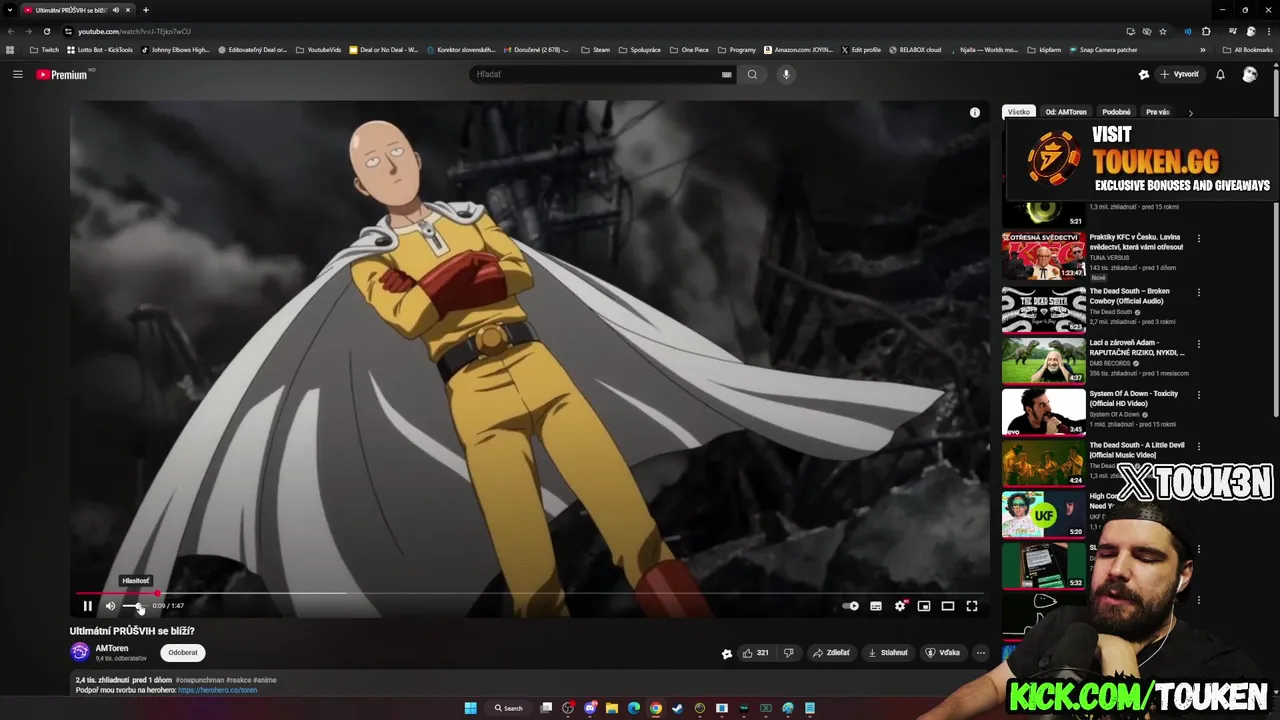1280x720 pixels.
Task: Click the browser address bar URL
Action: click(134, 31)
